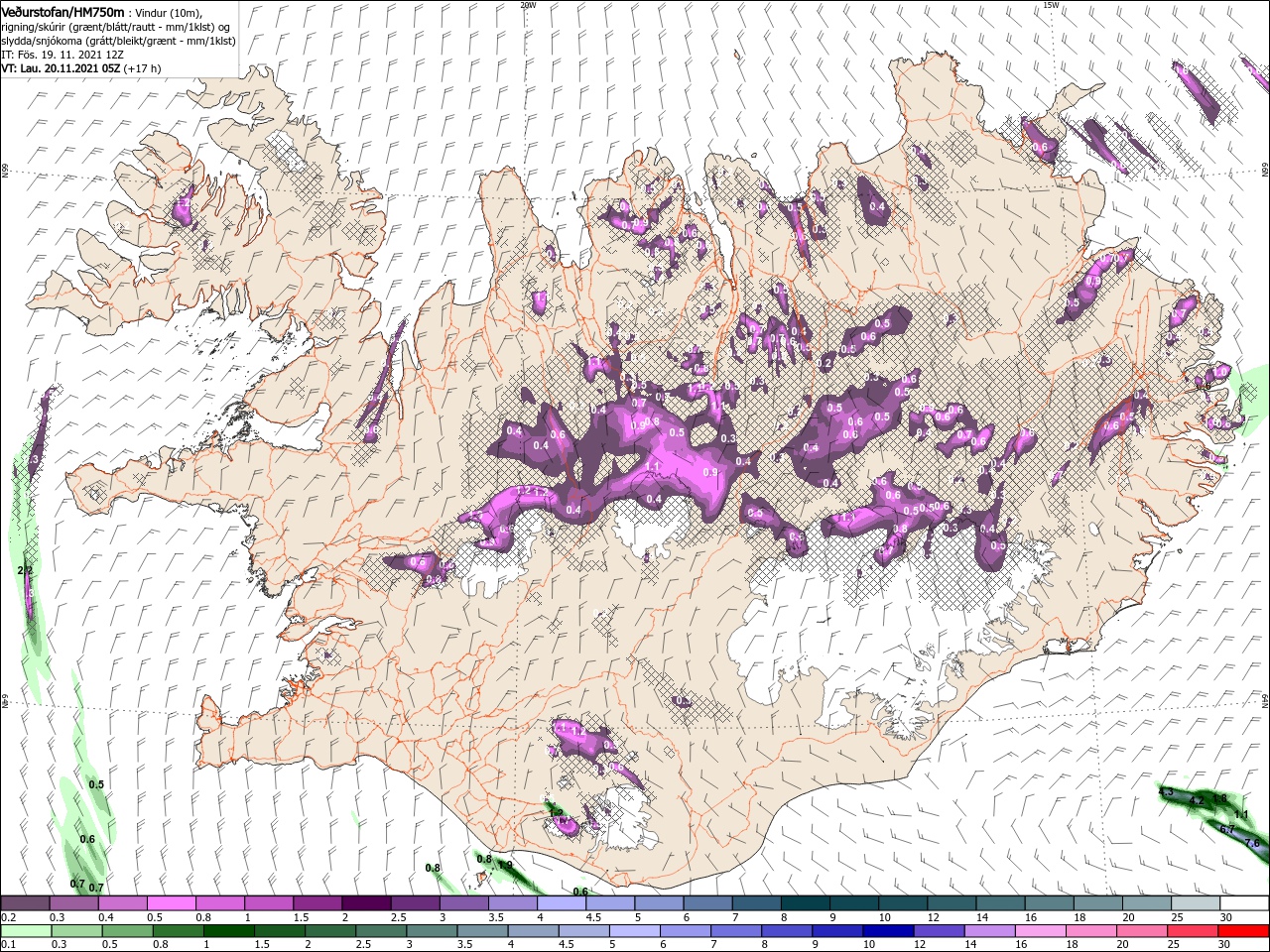The width and height of the screenshot is (1270, 952).
Task: Pick the bright red 30 rain legend swatch
Action: (x=1243, y=930)
